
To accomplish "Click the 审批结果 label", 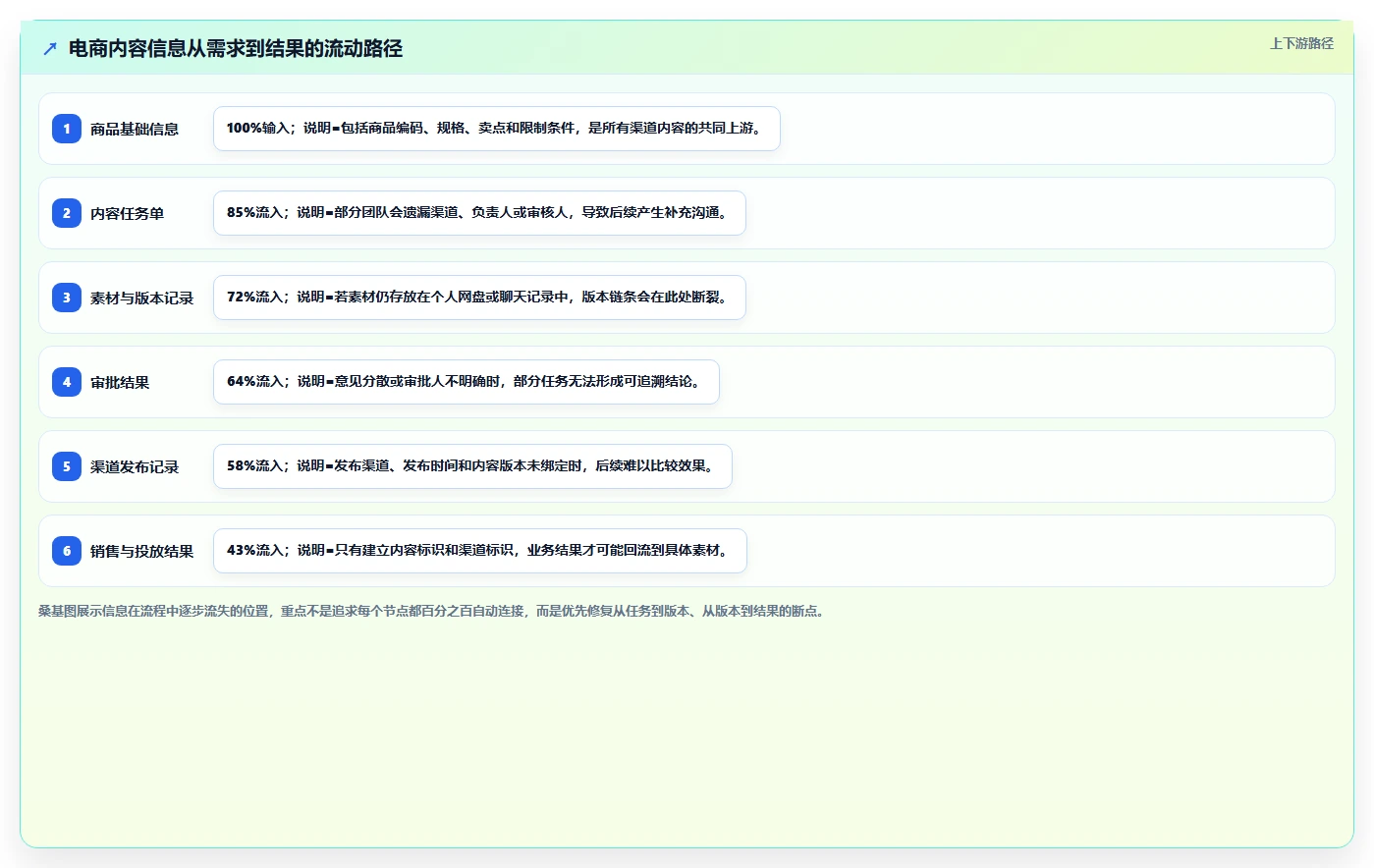I will [120, 382].
